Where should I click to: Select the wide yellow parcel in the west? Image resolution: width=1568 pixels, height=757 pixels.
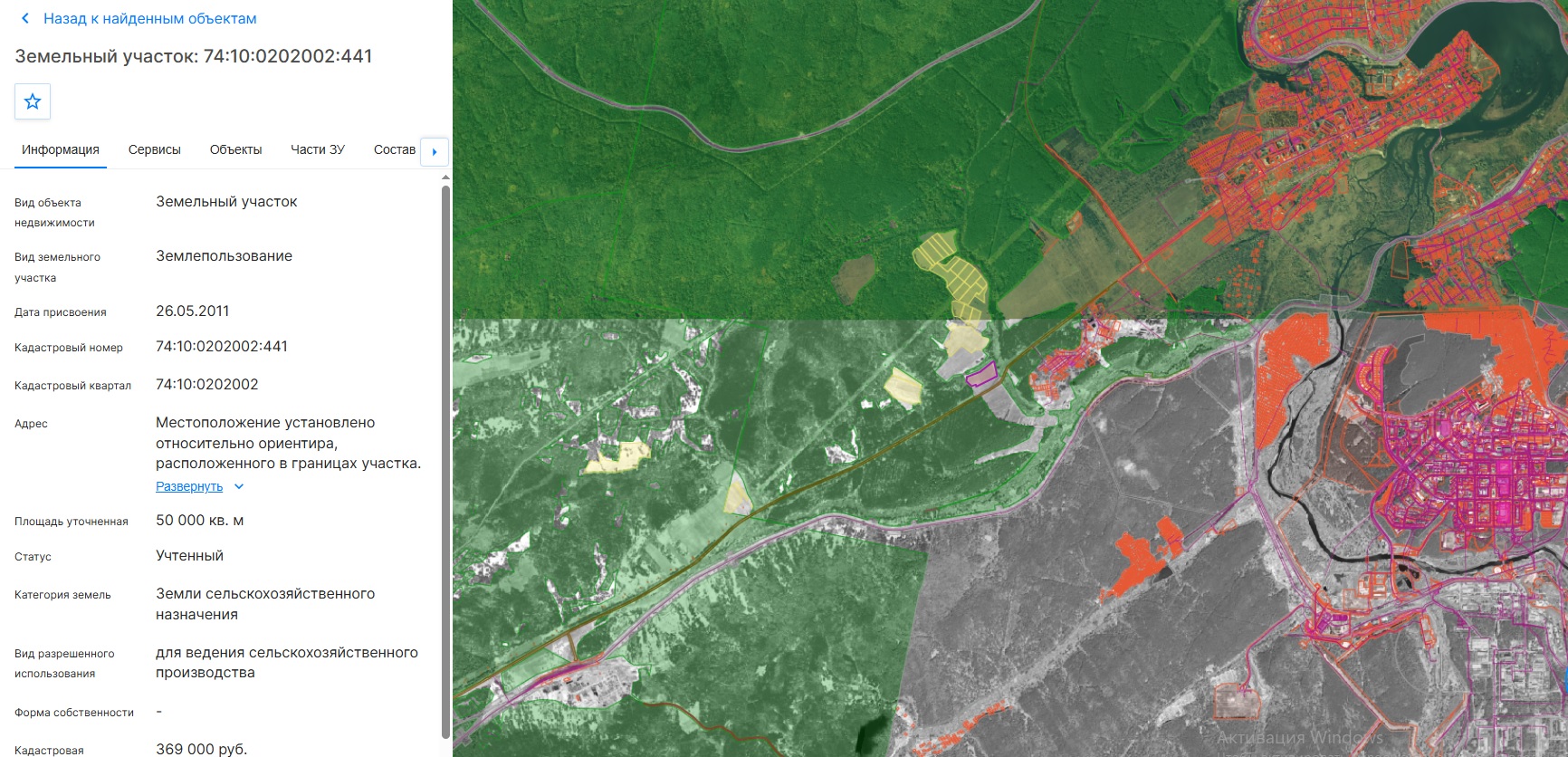(617, 456)
